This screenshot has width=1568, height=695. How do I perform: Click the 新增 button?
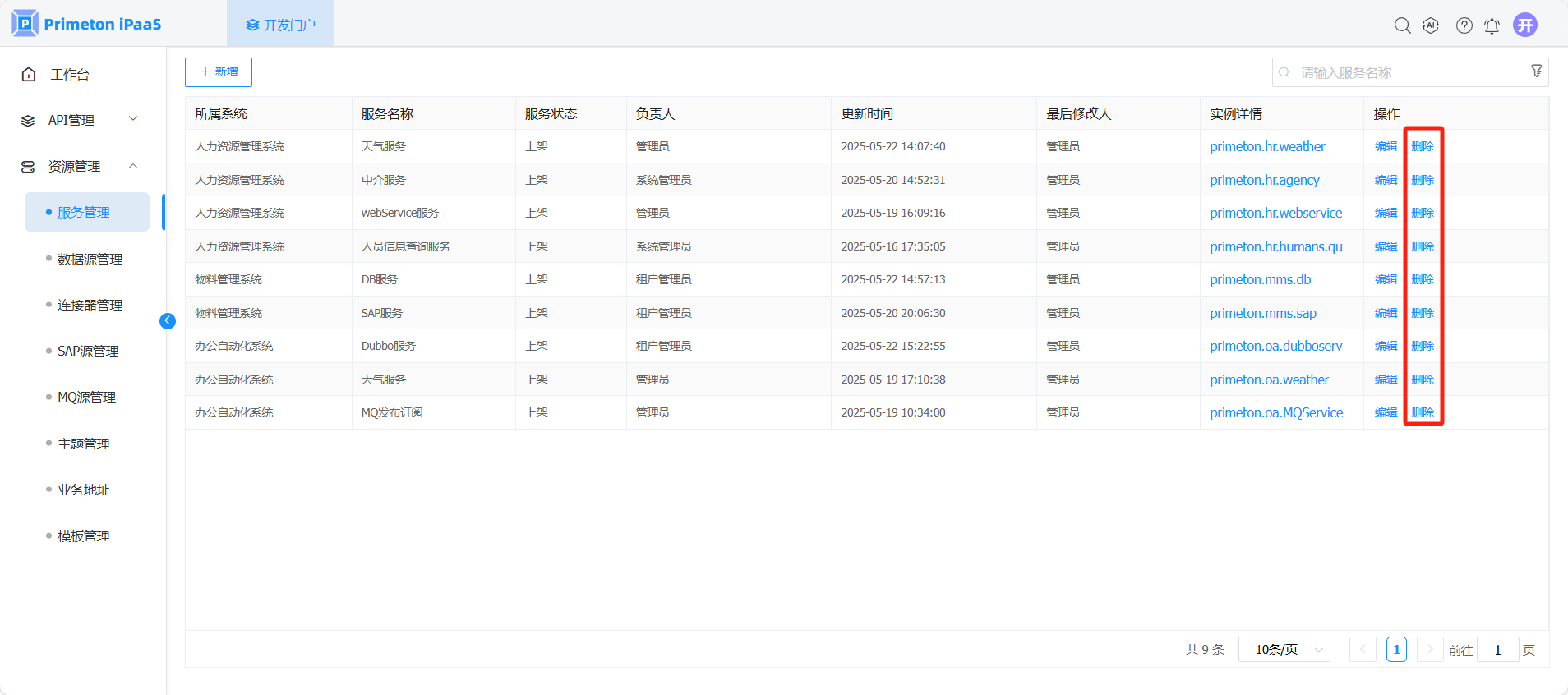tap(219, 72)
